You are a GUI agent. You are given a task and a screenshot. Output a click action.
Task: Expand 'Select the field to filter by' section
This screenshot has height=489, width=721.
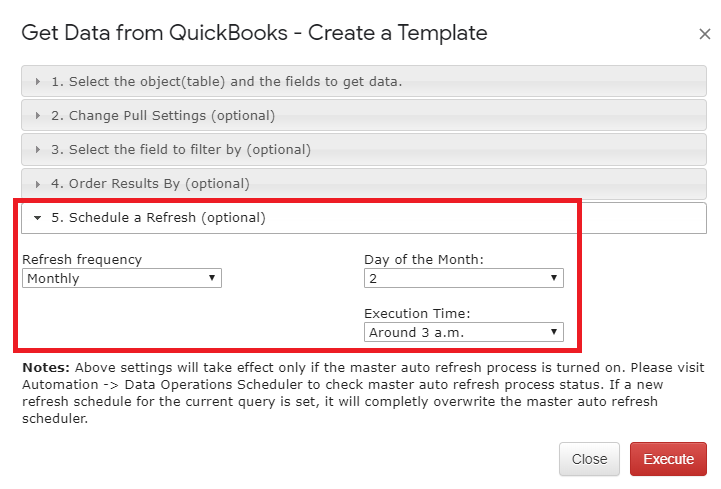pyautogui.click(x=364, y=150)
